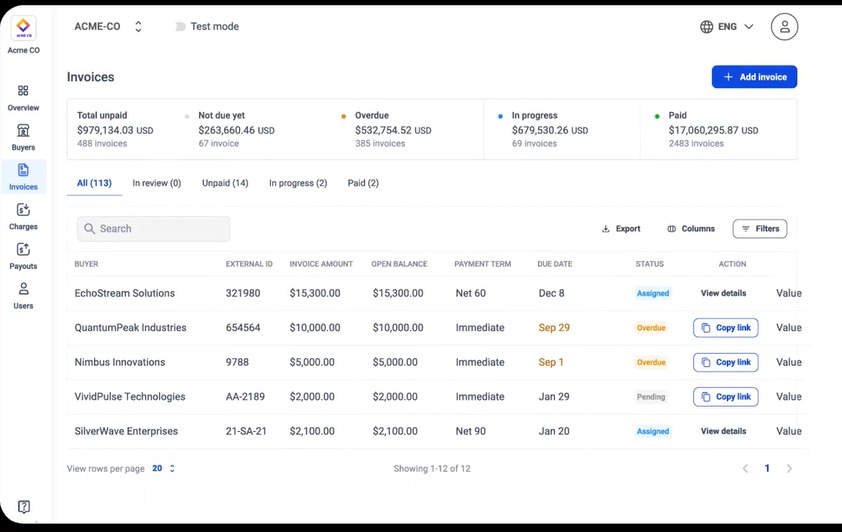Screen dimensions: 842x532
Task: Change rows per page dropdown
Action: click(x=164, y=468)
